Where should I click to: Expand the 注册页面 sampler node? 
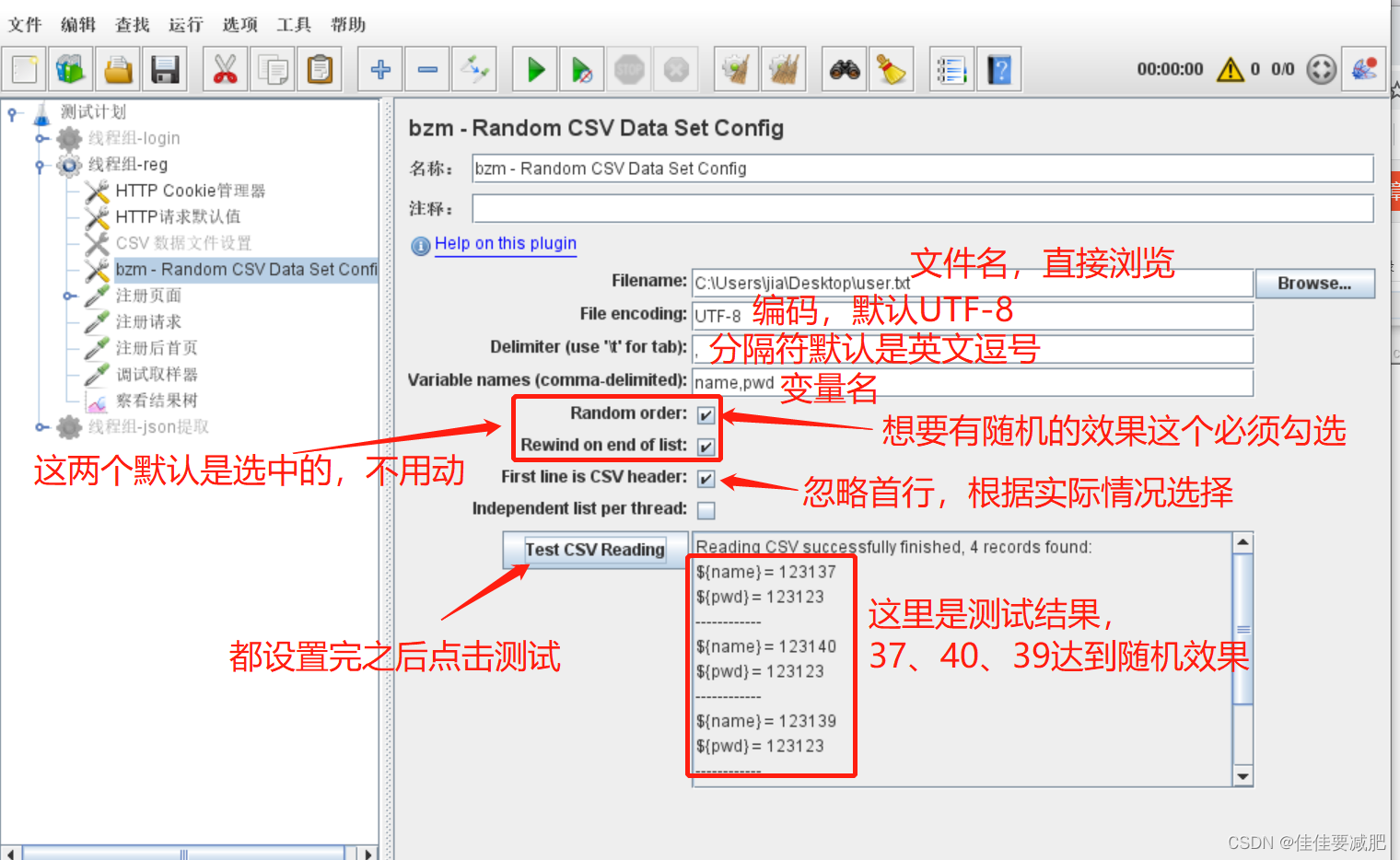69,296
